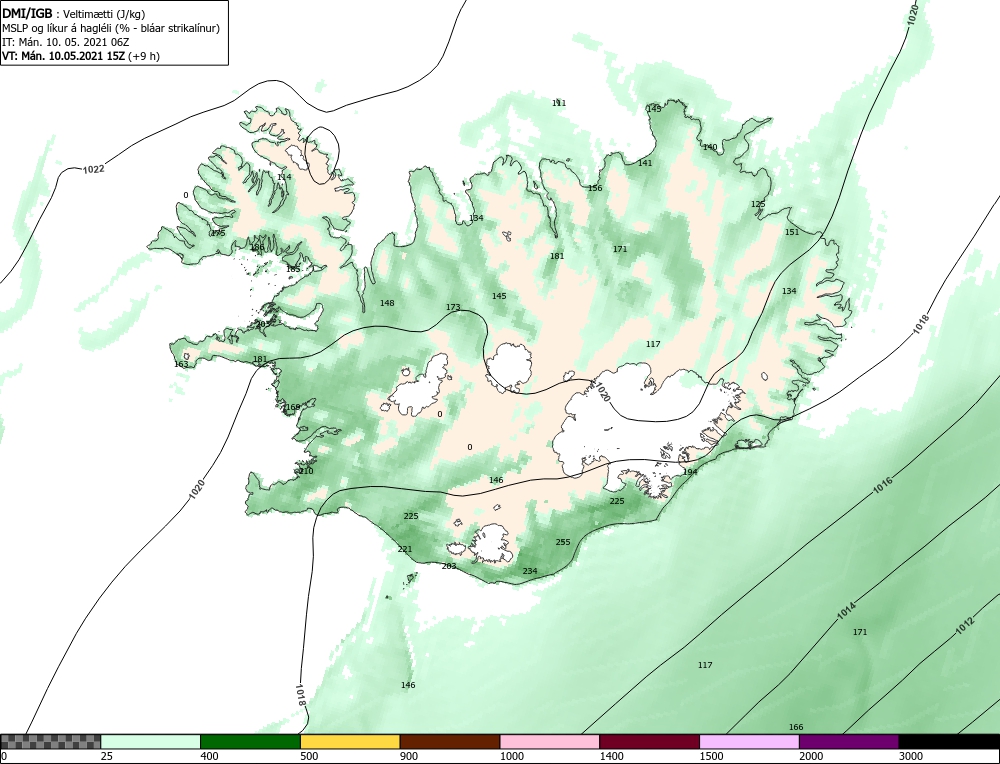Click the map value '255'
This screenshot has height=764, width=1000.
562,542
